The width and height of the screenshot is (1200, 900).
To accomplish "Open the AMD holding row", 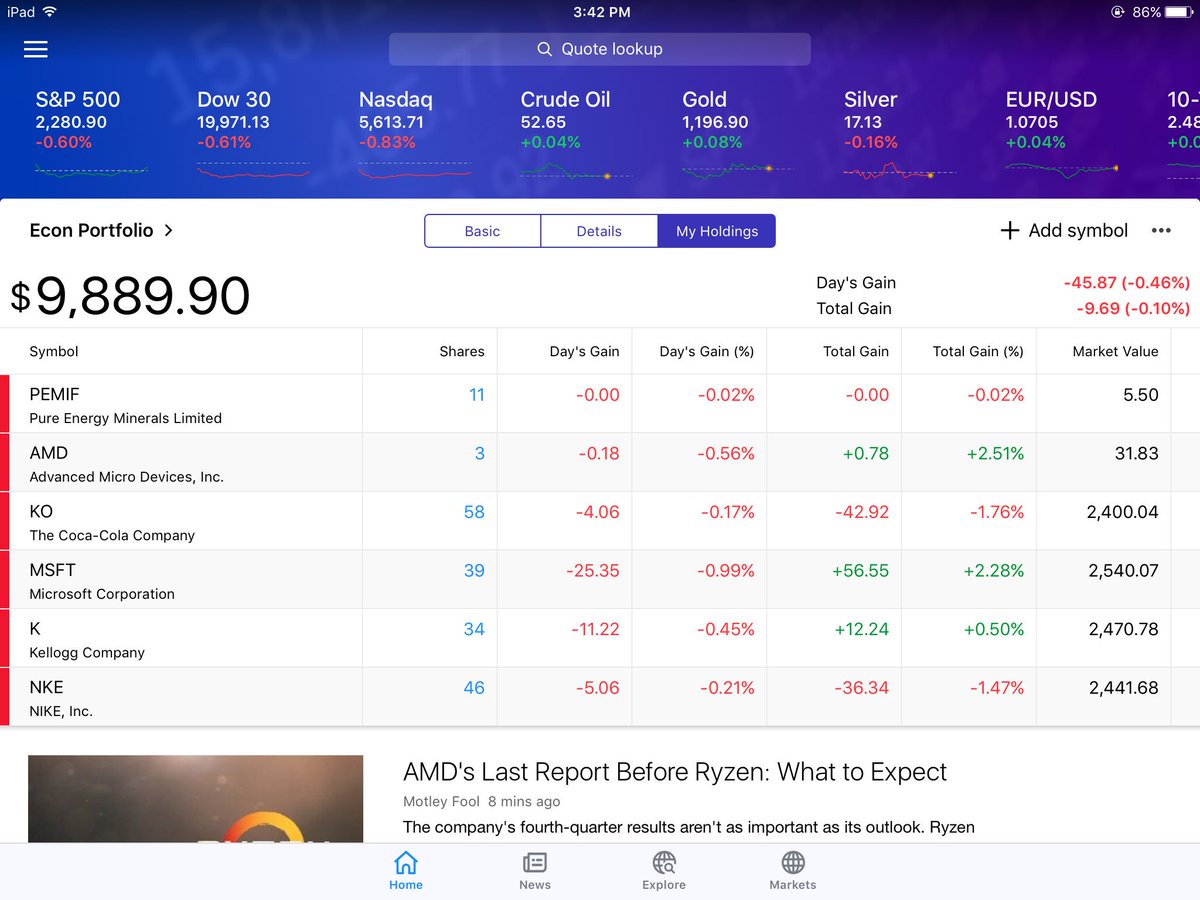I will pyautogui.click(x=600, y=463).
